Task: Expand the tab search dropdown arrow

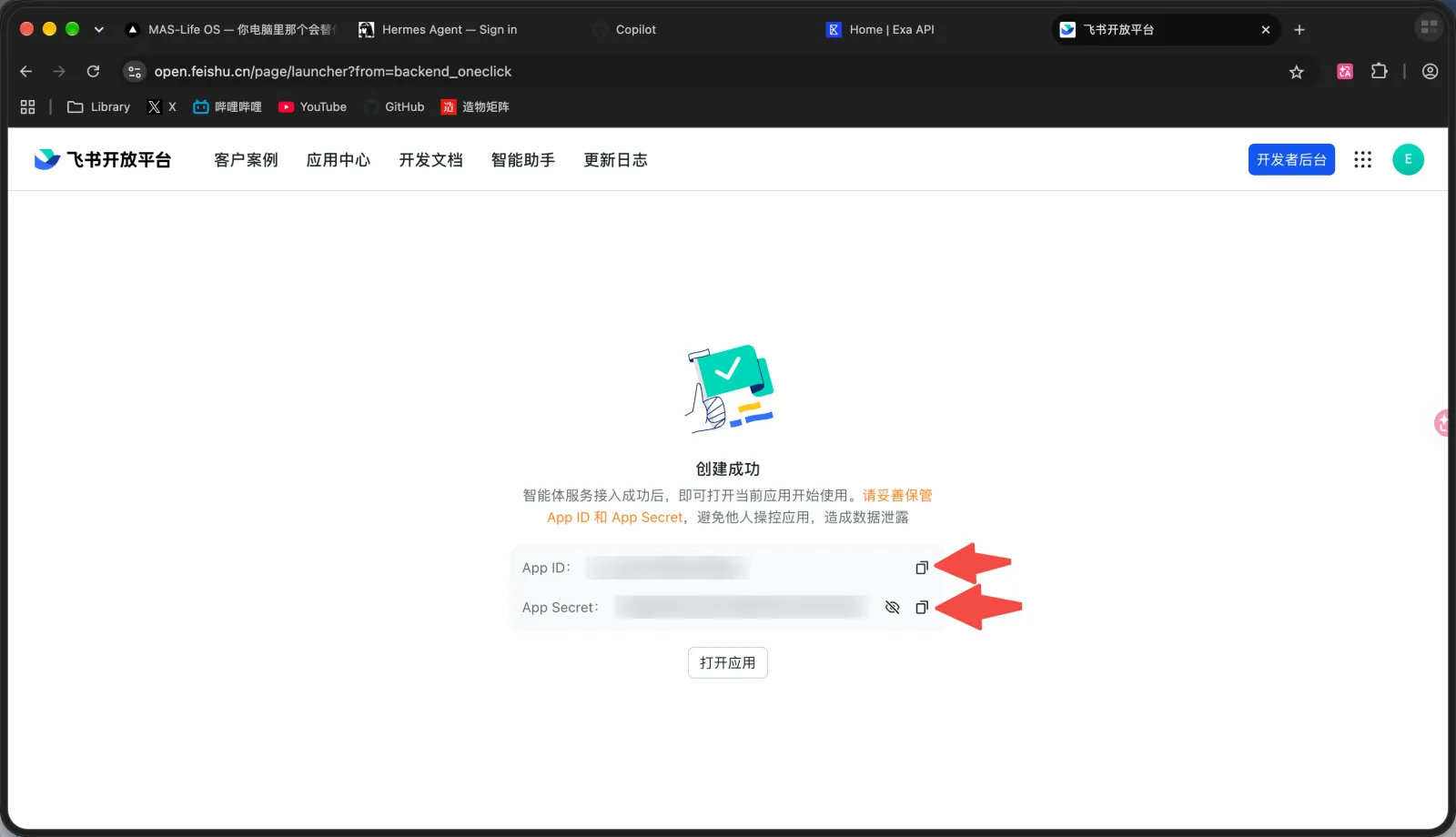Action: click(98, 30)
